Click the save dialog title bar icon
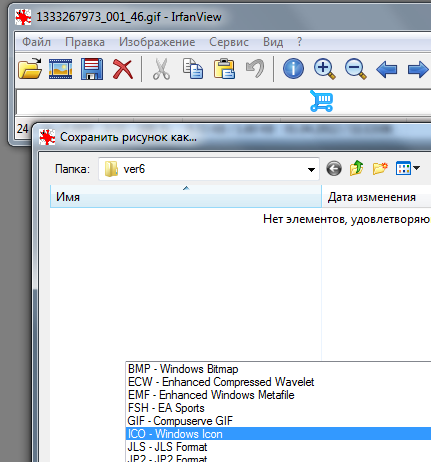The width and height of the screenshot is (431, 462). pyautogui.click(x=47, y=137)
